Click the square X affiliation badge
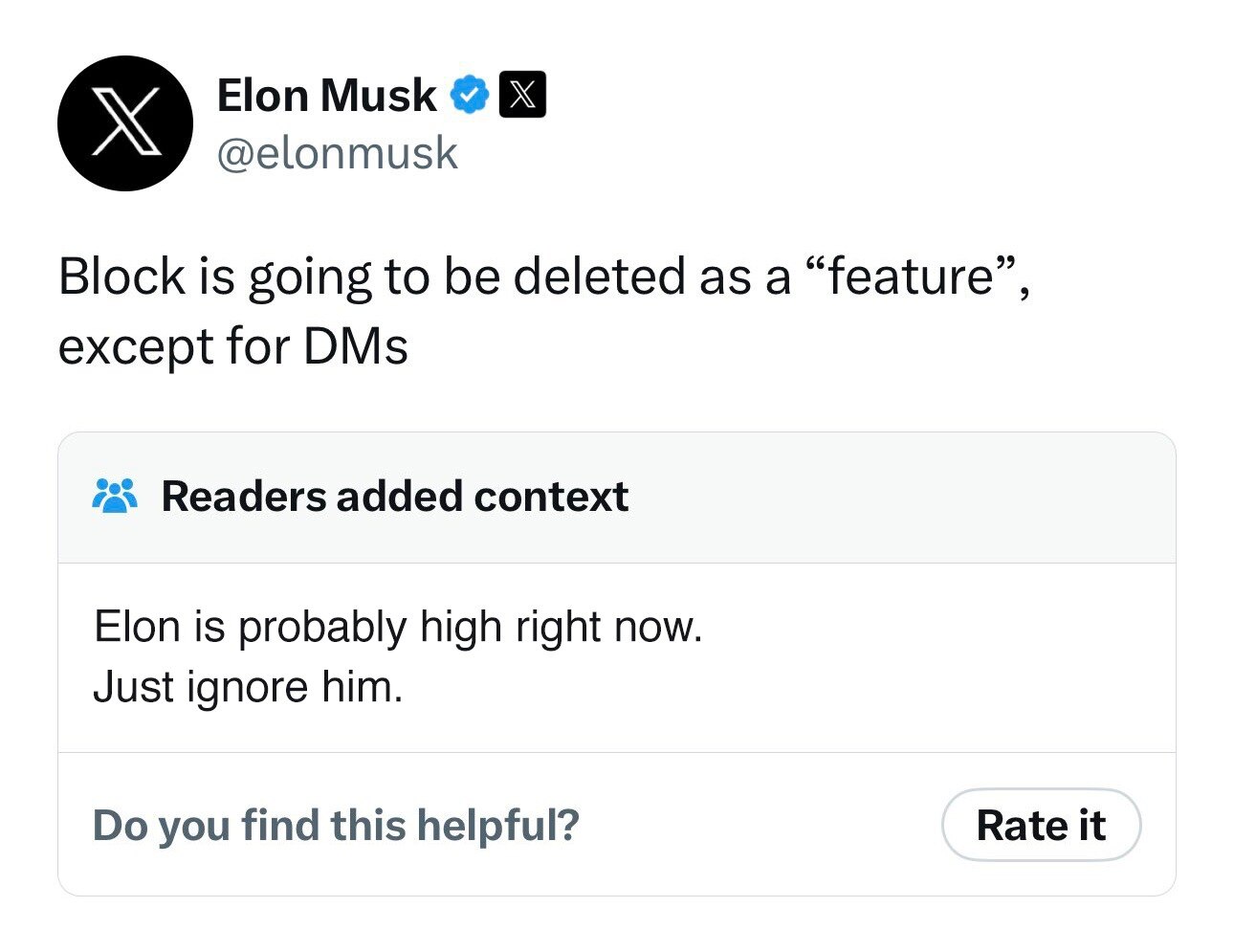This screenshot has height=952, width=1234. 522,95
